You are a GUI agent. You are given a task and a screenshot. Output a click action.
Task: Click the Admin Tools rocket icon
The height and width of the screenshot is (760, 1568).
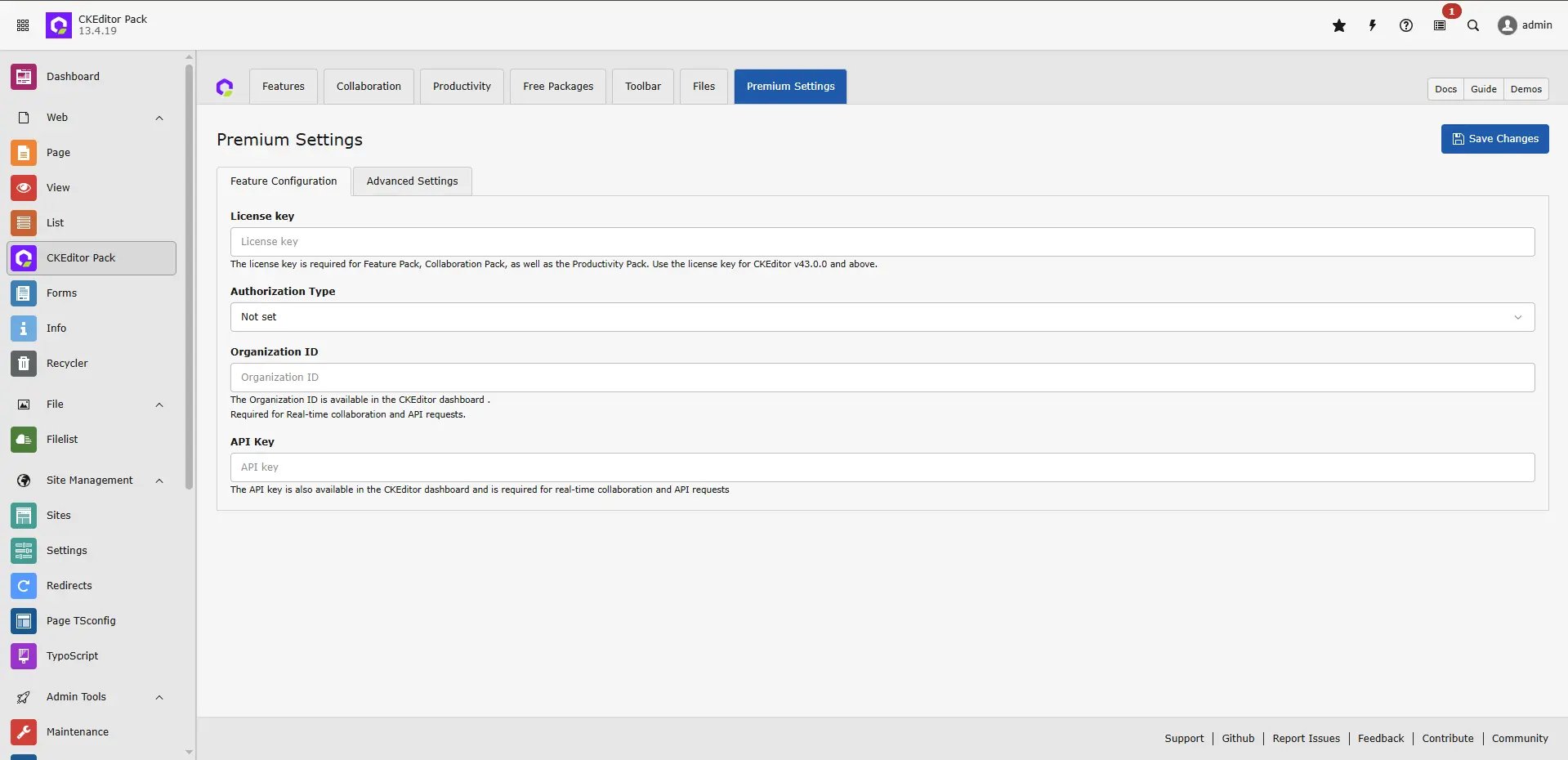(24, 697)
